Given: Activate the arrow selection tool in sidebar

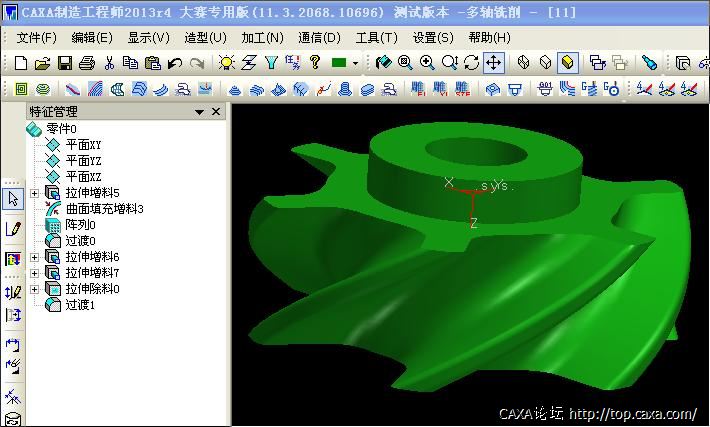Looking at the screenshot, I should [13, 199].
